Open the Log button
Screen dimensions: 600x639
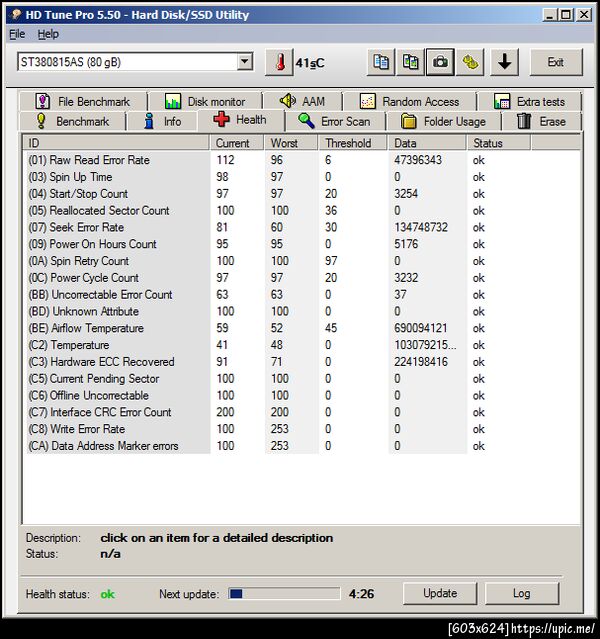pyautogui.click(x=522, y=593)
